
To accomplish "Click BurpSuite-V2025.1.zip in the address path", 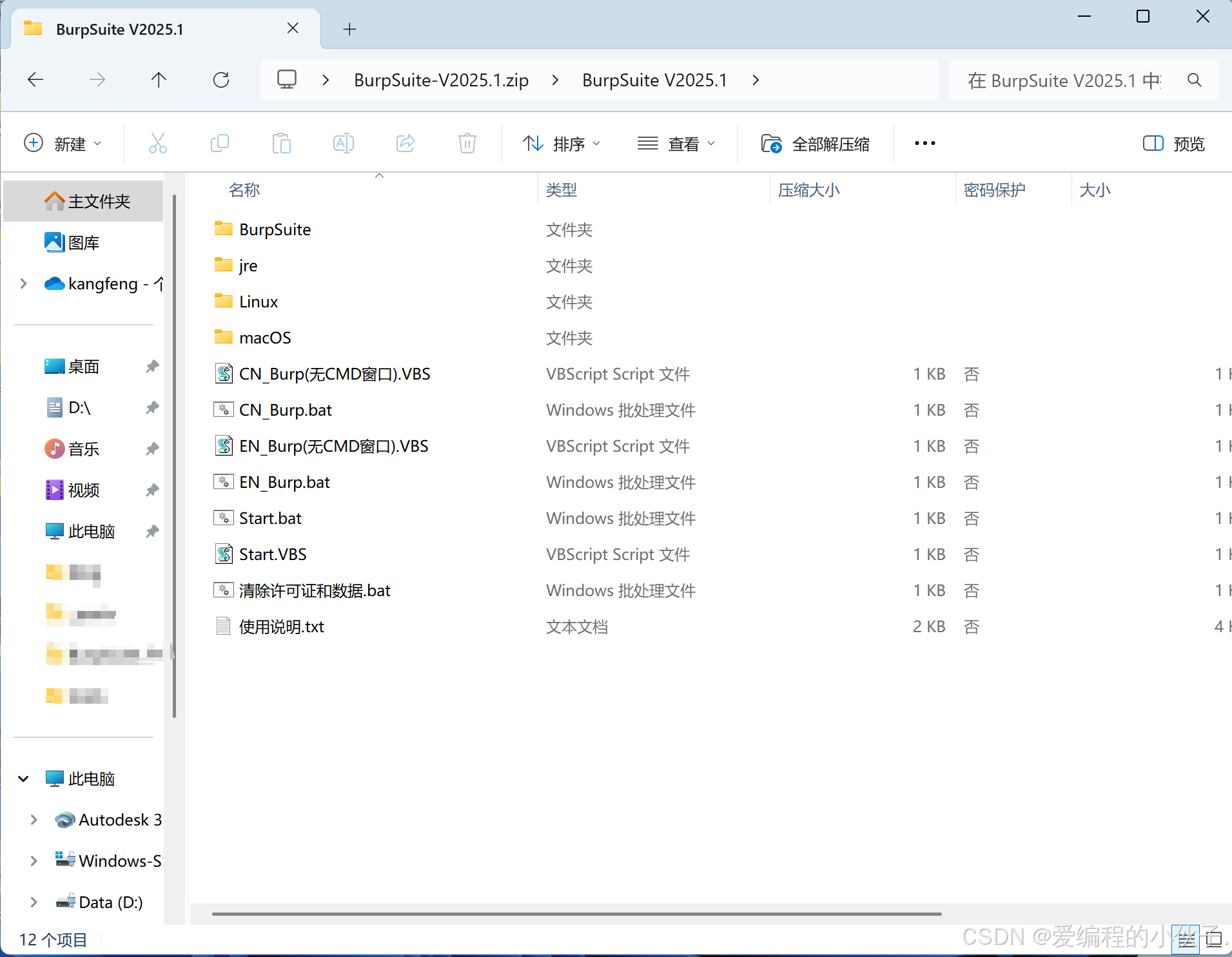I will pyautogui.click(x=441, y=80).
